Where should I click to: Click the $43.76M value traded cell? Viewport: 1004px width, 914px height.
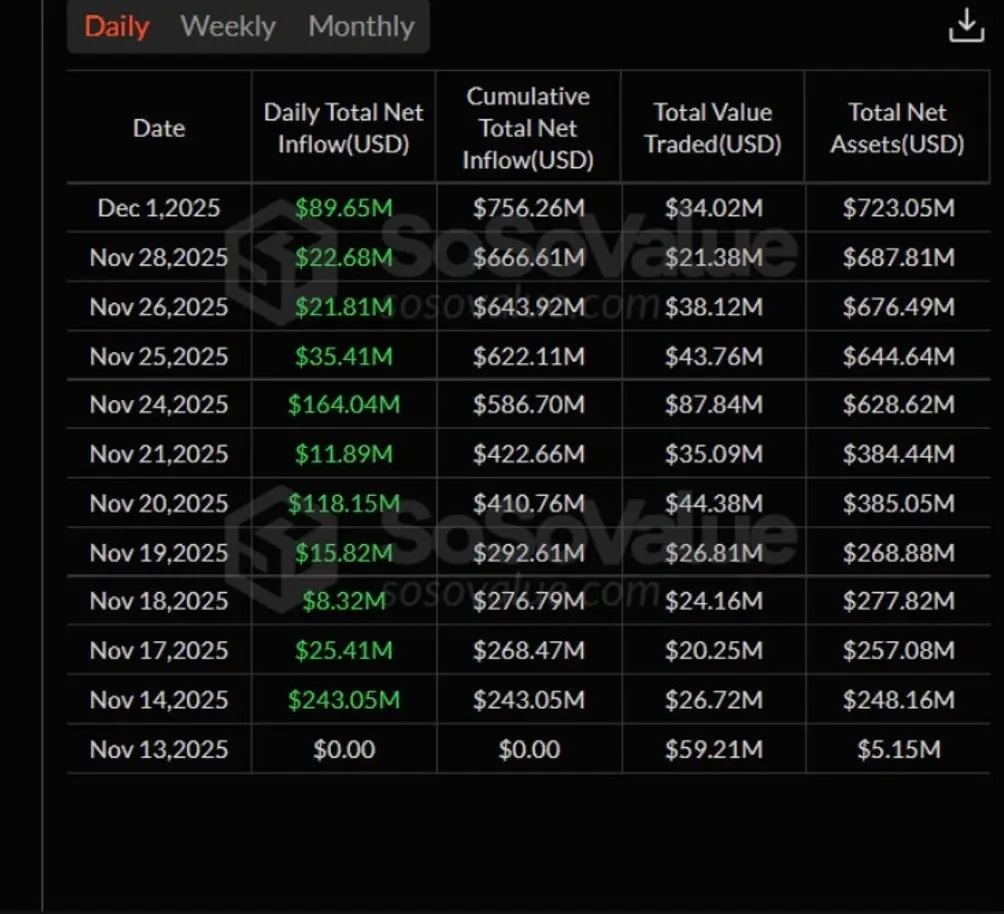(714, 355)
